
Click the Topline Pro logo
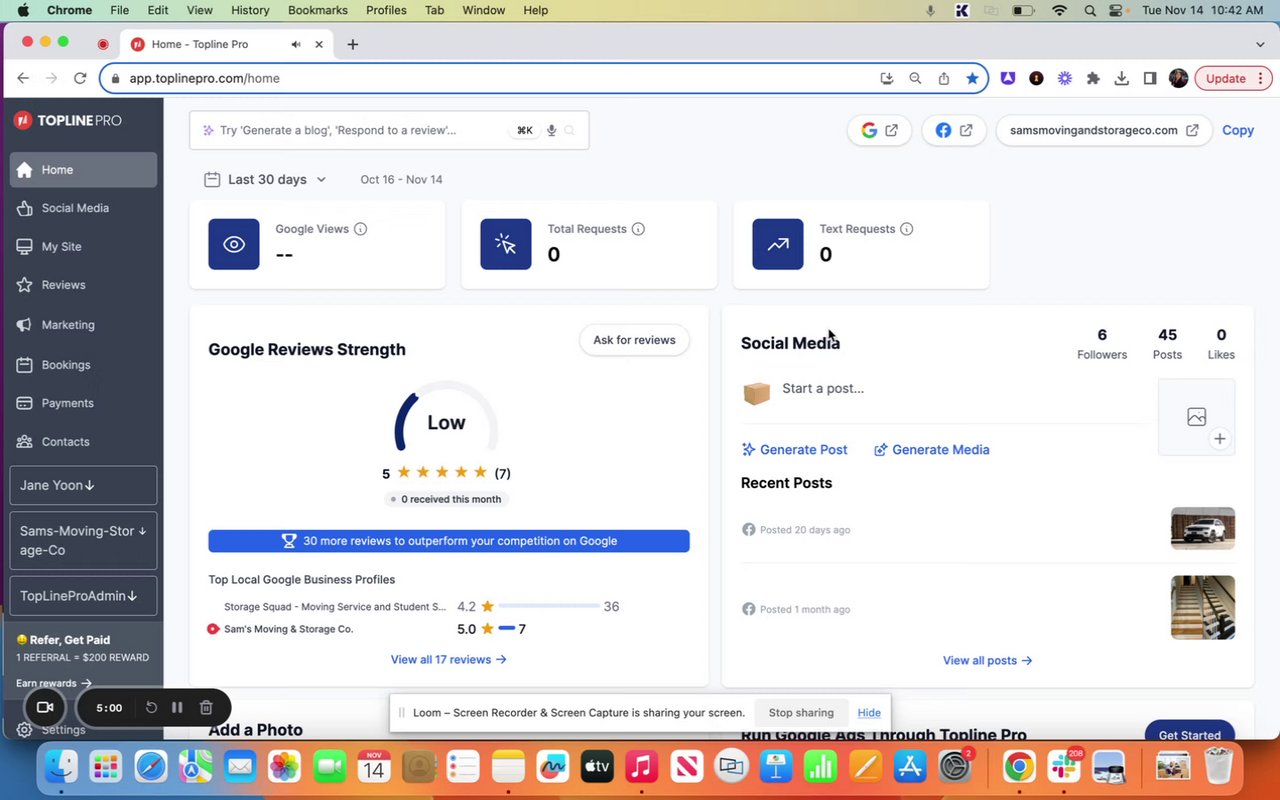pyautogui.click(x=68, y=120)
